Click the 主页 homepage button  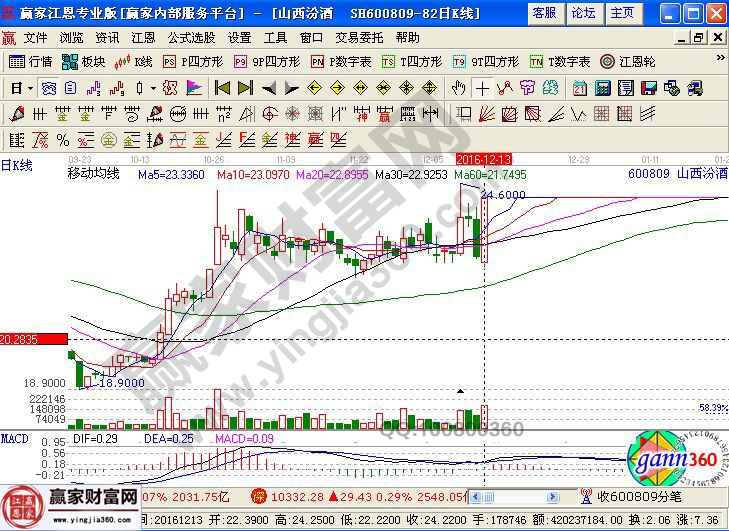click(622, 13)
